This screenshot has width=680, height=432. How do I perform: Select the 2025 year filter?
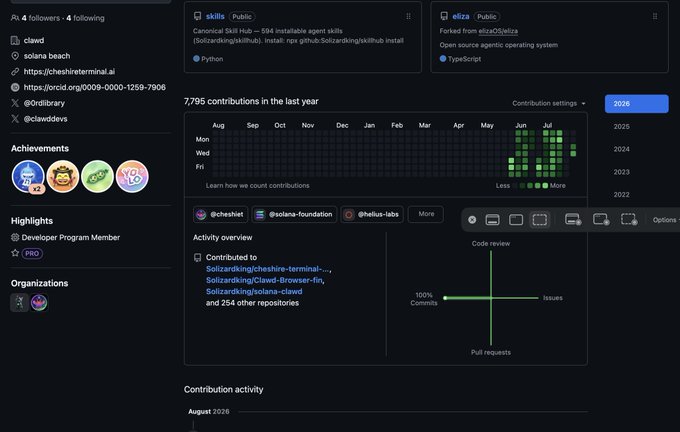621,127
